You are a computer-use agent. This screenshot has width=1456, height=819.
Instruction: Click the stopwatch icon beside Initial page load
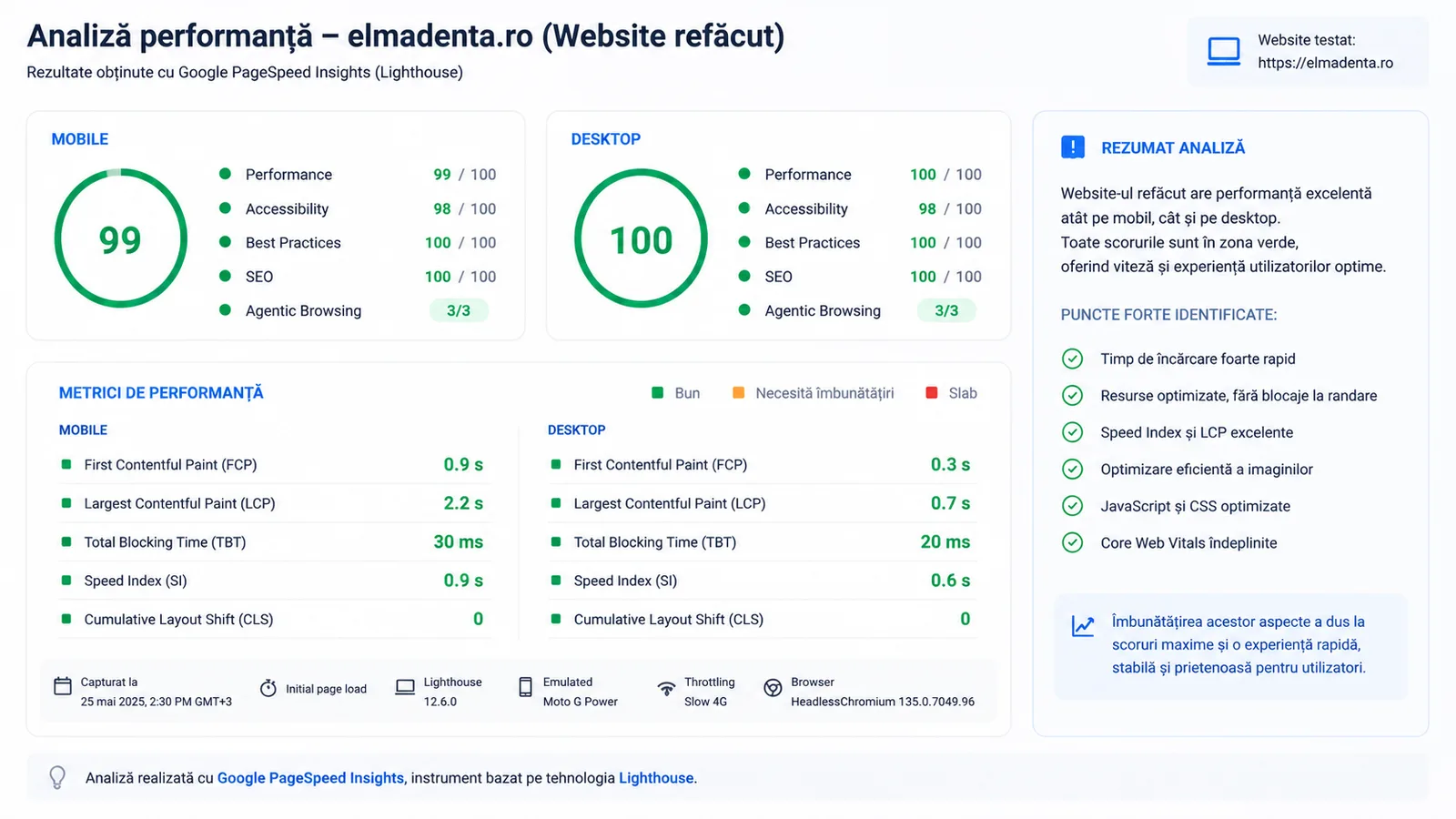(x=268, y=689)
